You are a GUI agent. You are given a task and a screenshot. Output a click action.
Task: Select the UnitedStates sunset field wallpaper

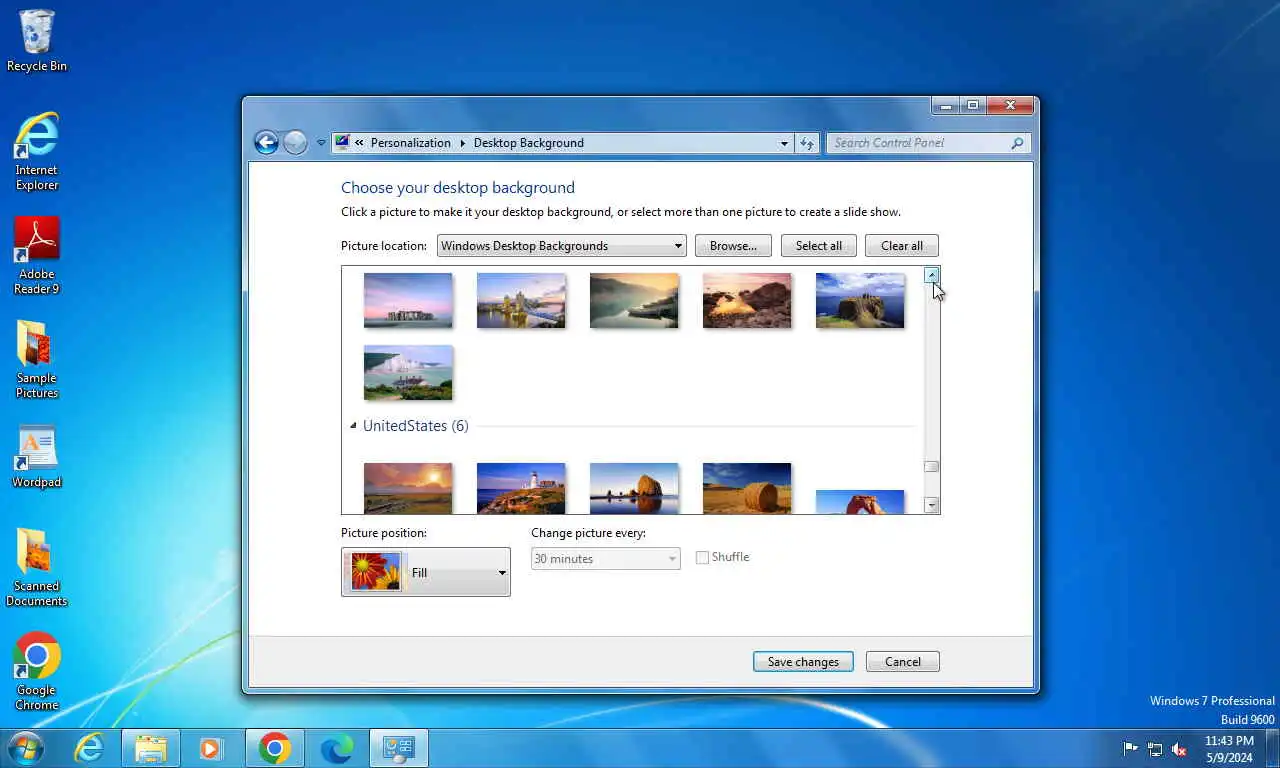(x=408, y=488)
